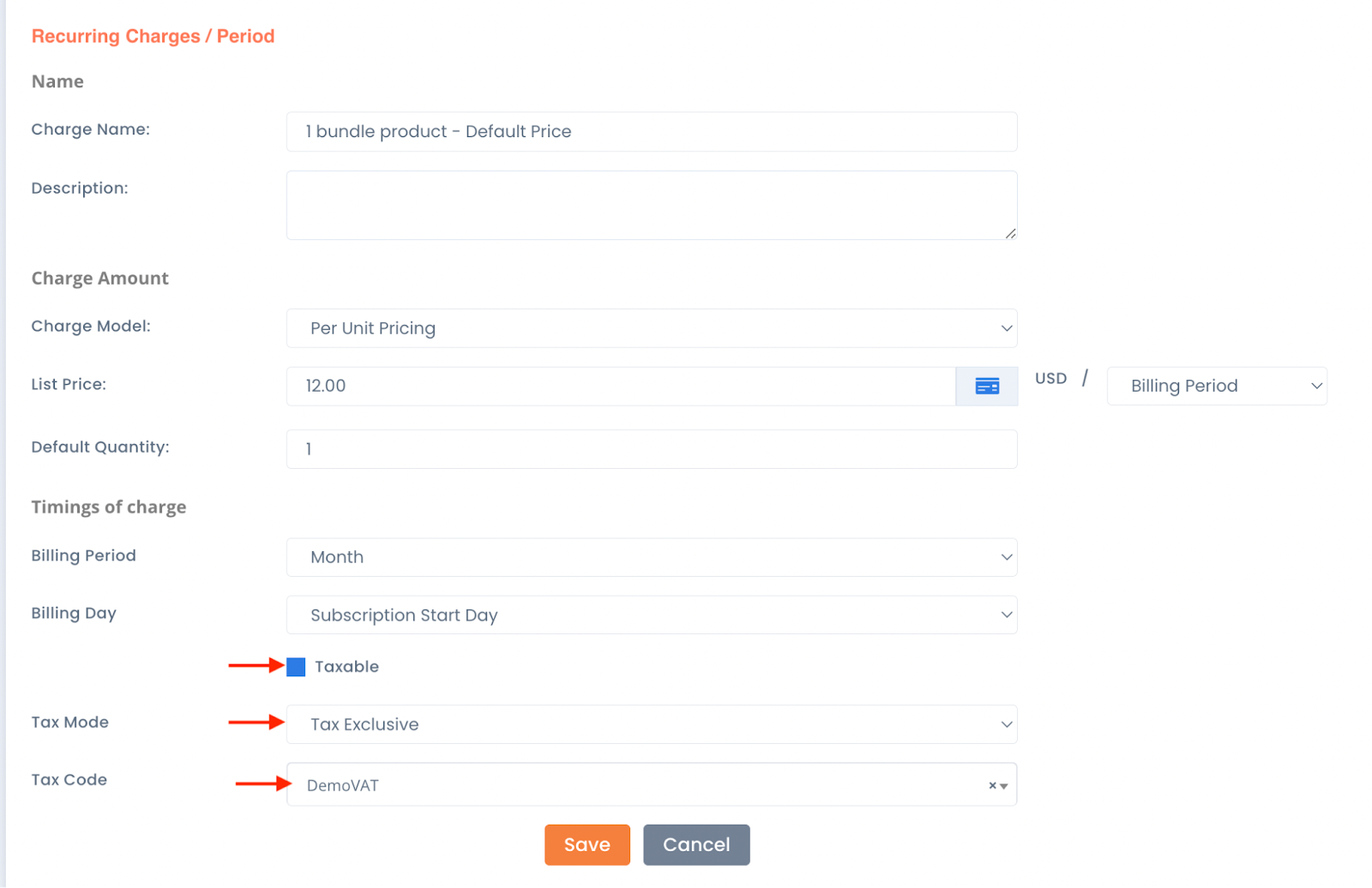Open the Billing Day dropdown
This screenshot has height=888, width=1372.
tap(652, 615)
